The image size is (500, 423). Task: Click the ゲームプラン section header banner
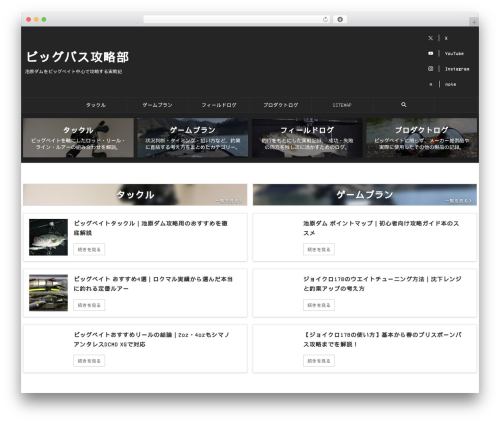(365, 195)
